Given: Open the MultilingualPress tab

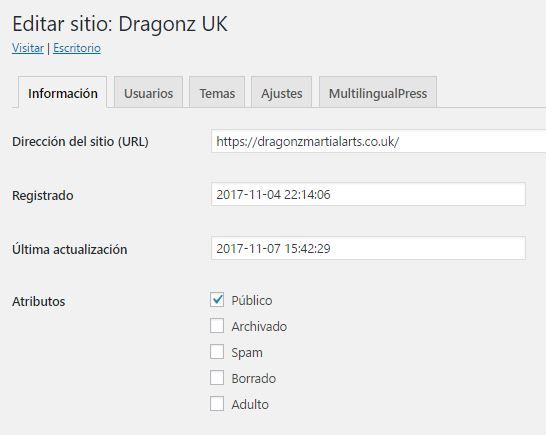Looking at the screenshot, I should coord(378,93).
